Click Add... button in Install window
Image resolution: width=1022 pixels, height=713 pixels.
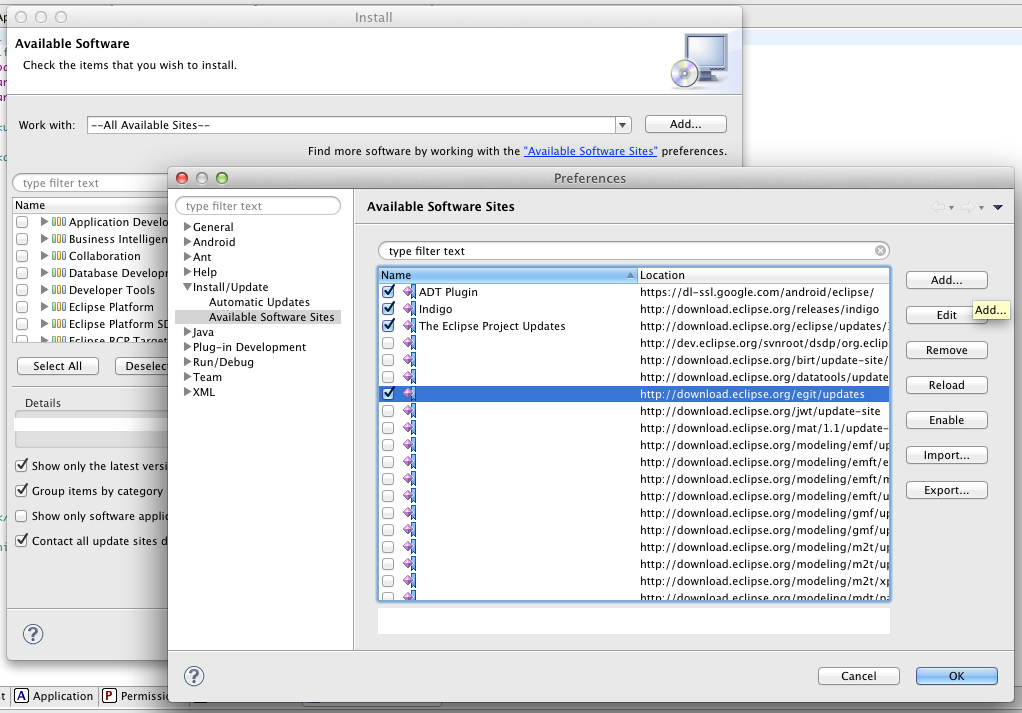(686, 124)
